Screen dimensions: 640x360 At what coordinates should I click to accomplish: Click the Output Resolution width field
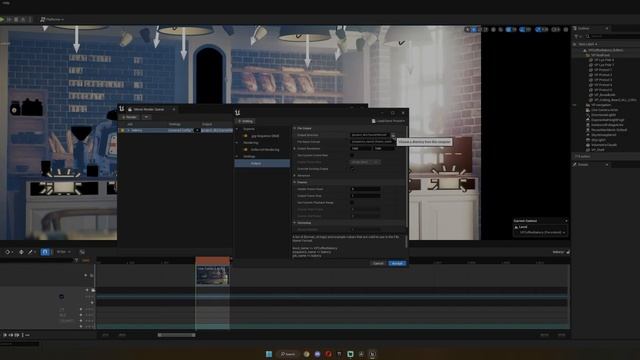[361, 149]
